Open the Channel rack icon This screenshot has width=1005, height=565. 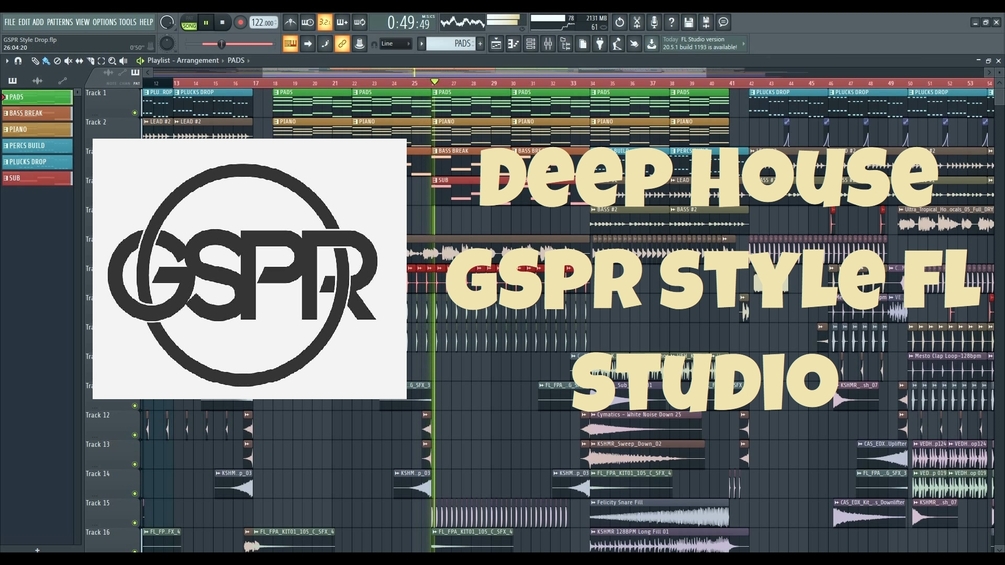click(x=531, y=44)
